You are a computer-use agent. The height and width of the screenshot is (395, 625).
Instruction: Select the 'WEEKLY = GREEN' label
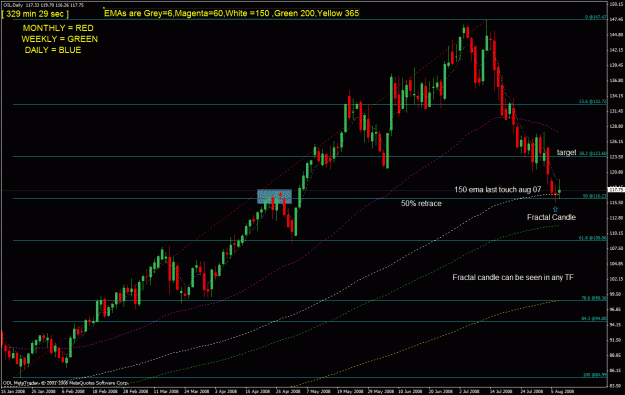tap(59, 39)
